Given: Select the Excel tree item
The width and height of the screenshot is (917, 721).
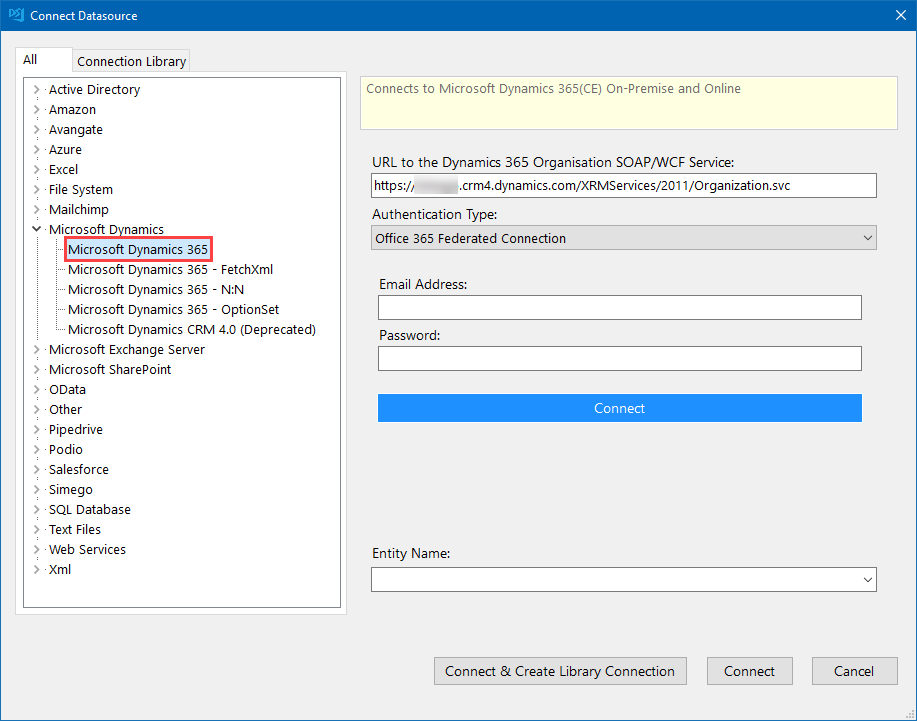Looking at the screenshot, I should click(x=63, y=170).
